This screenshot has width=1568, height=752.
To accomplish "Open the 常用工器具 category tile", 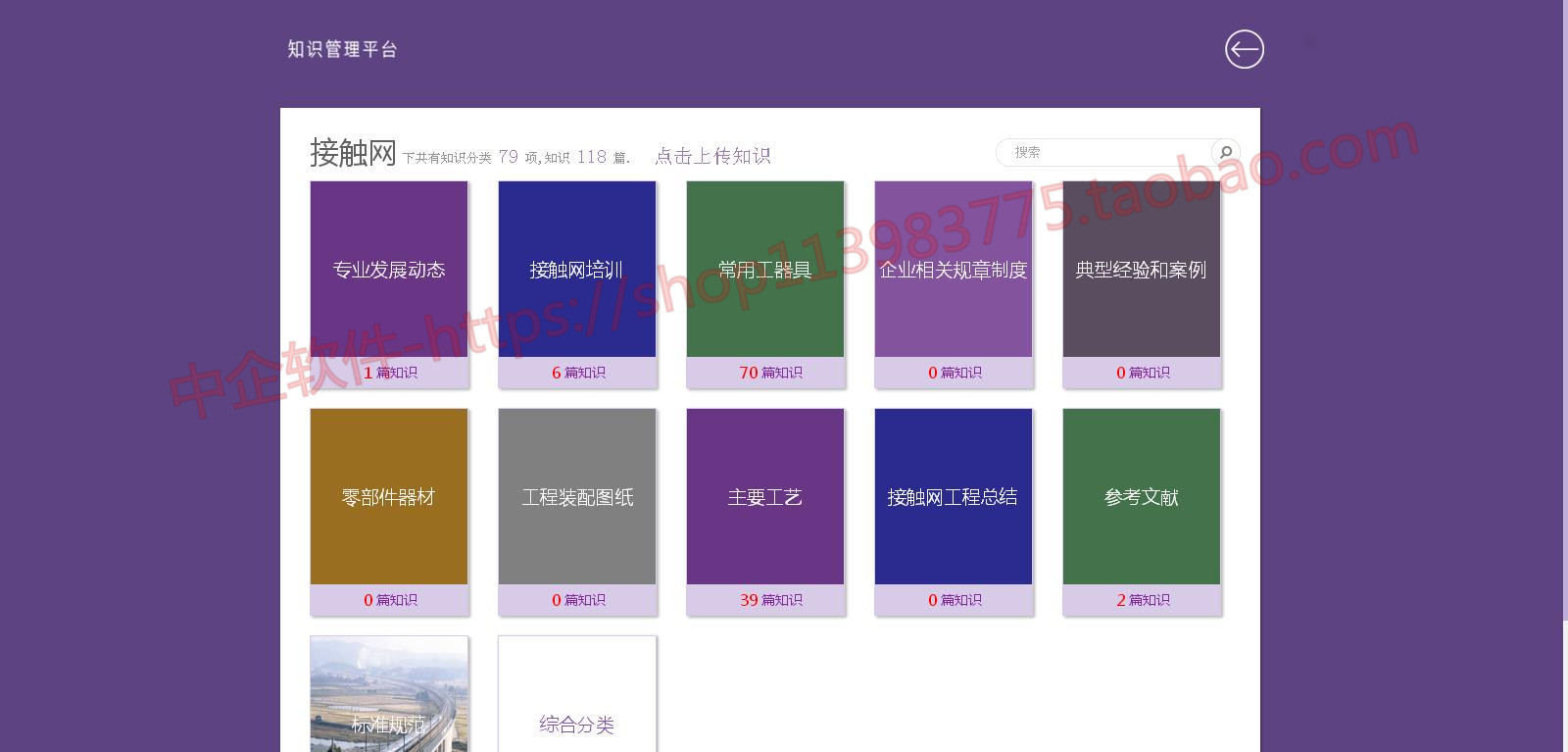I will pyautogui.click(x=765, y=270).
